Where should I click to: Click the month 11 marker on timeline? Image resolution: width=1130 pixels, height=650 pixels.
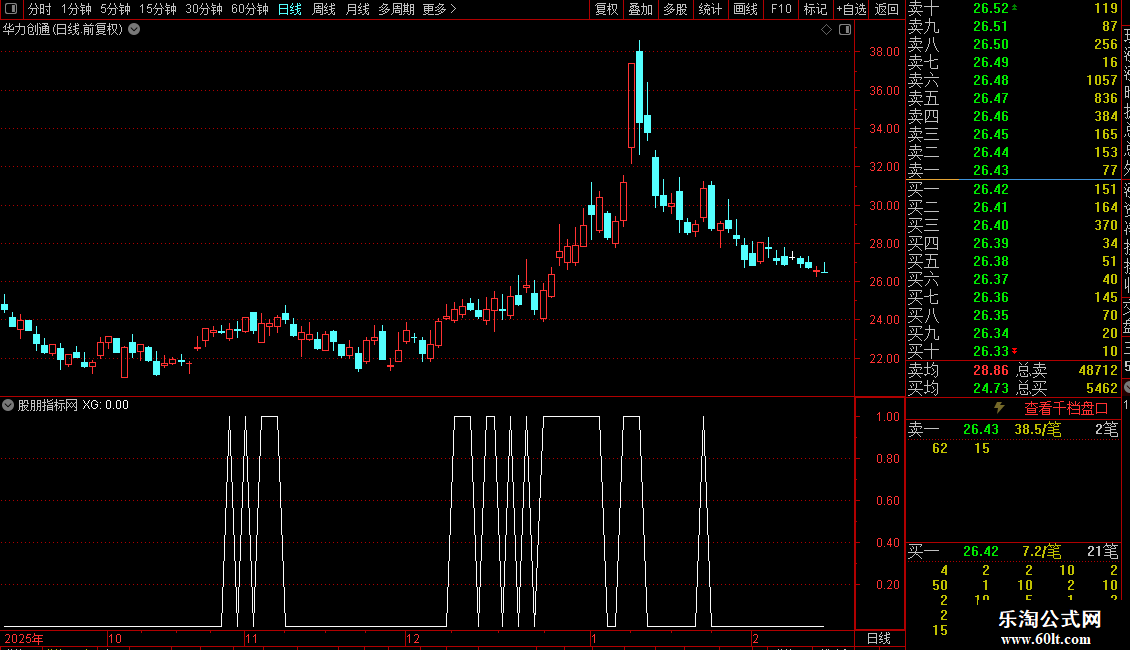[251, 638]
